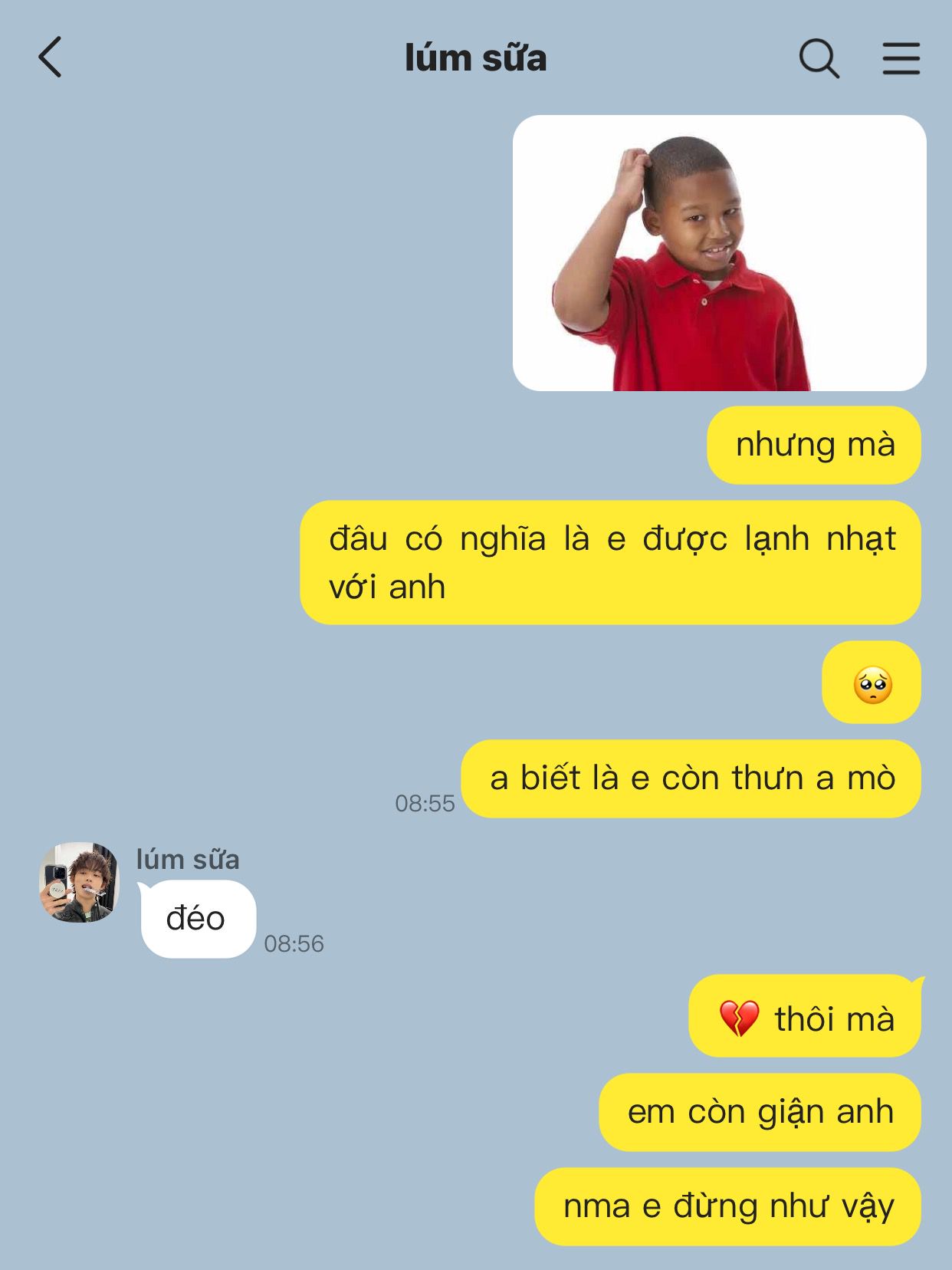Tap the broken heart emoji

coord(739,1018)
